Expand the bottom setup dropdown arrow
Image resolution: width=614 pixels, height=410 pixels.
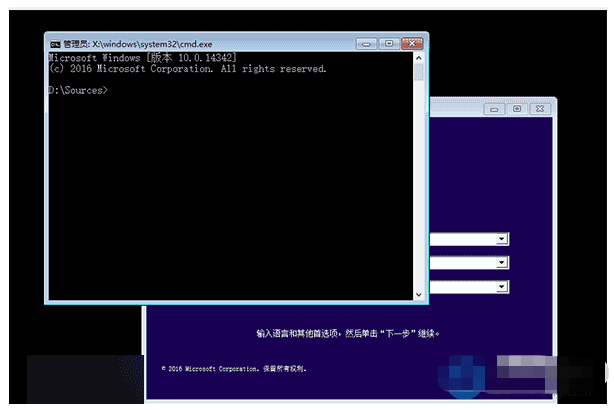coord(503,287)
